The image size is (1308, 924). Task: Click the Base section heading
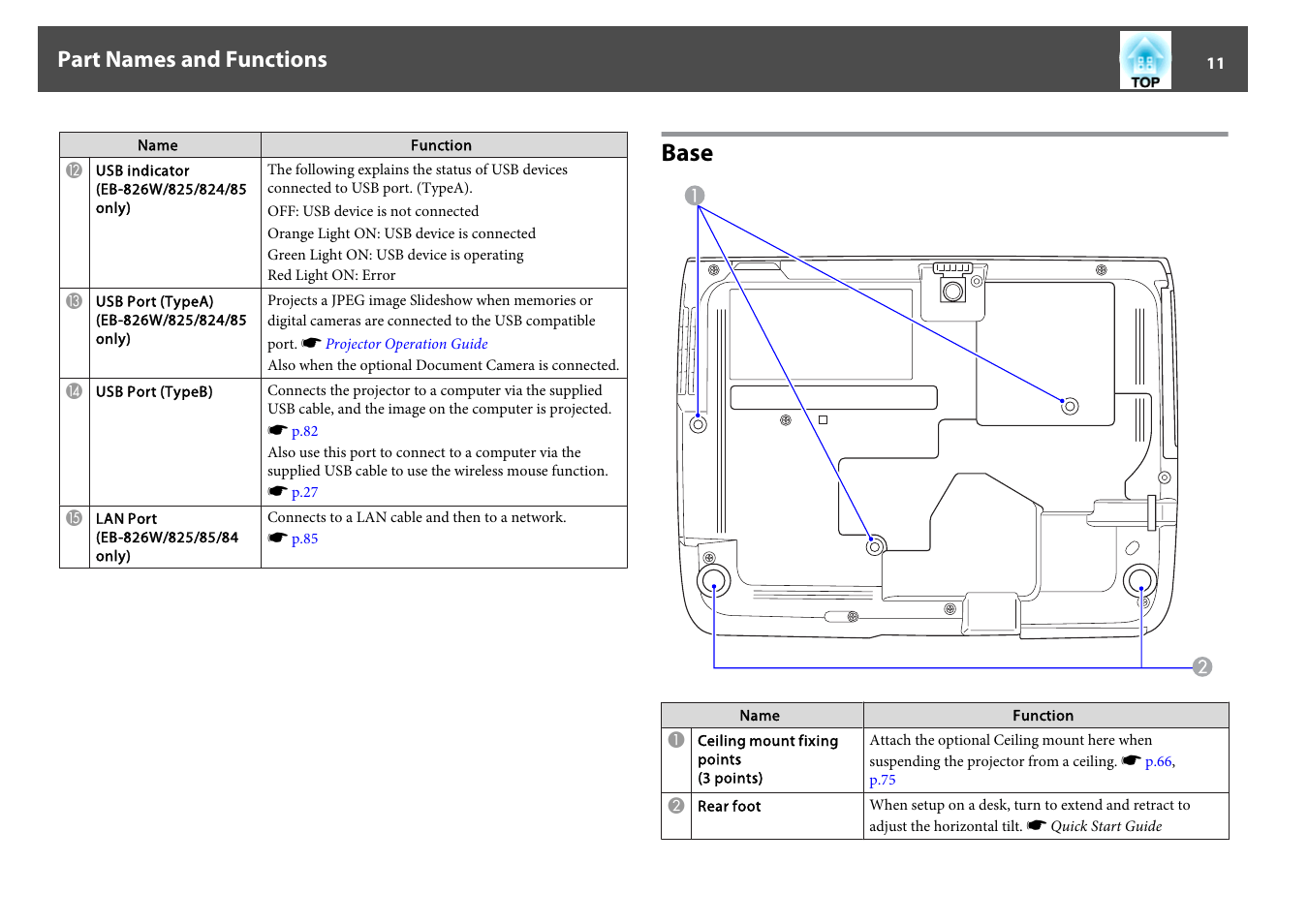point(687,153)
